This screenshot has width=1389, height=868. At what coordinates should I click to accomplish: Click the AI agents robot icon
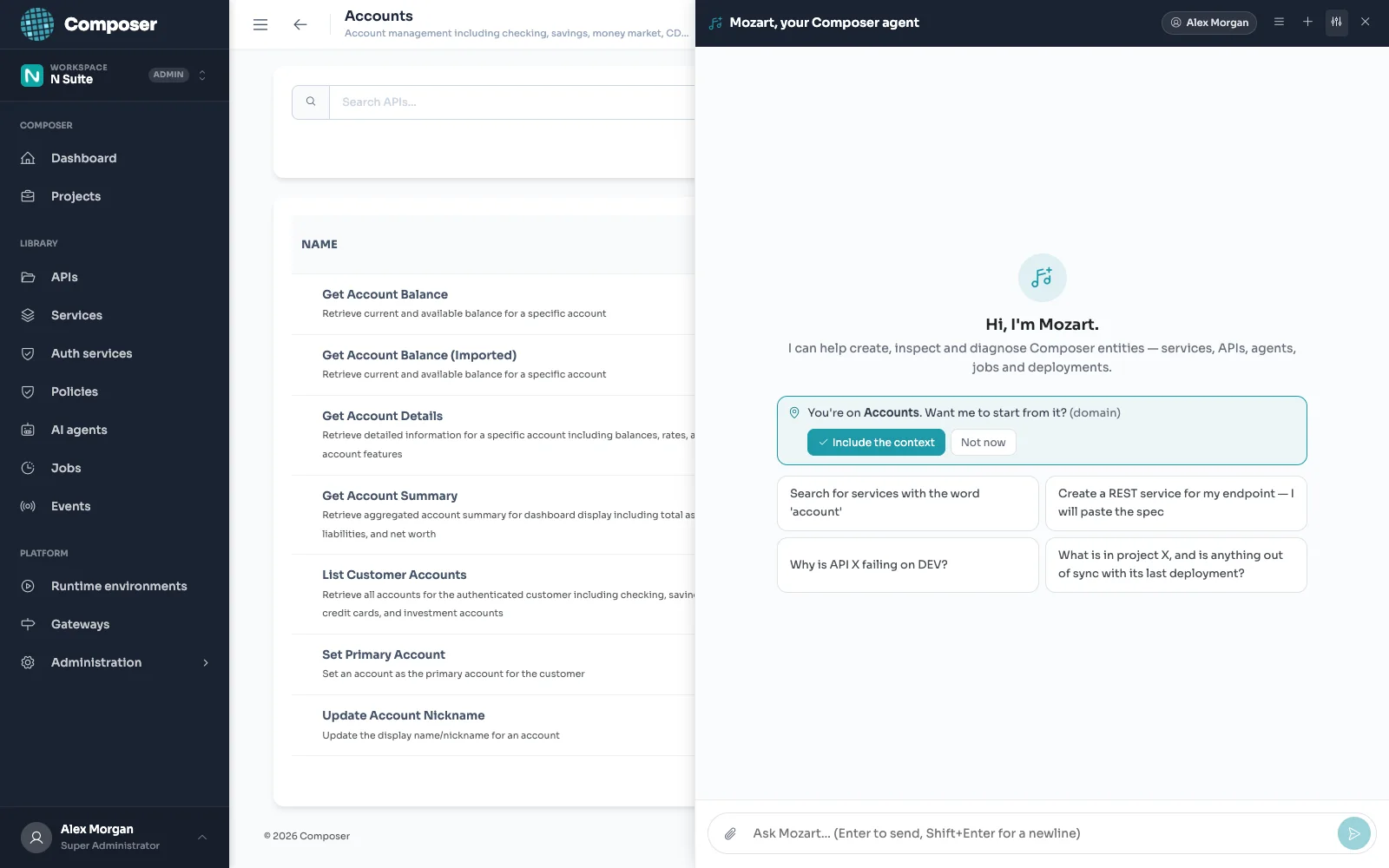28,430
